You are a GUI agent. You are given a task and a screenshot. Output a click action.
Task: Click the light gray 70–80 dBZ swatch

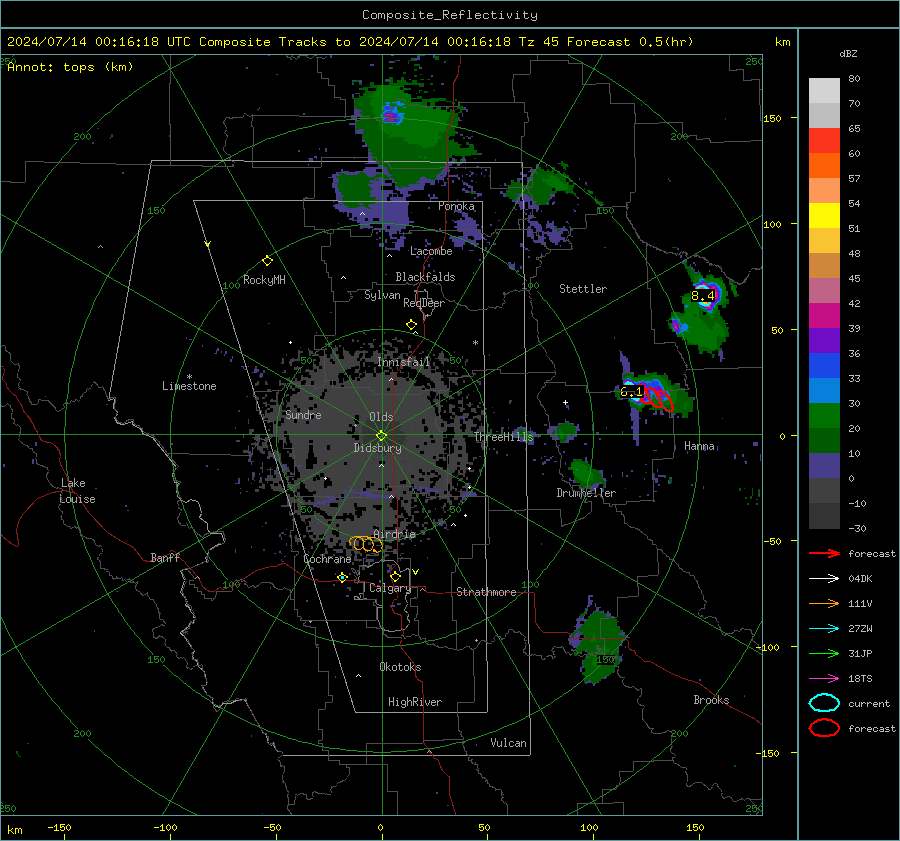(824, 91)
